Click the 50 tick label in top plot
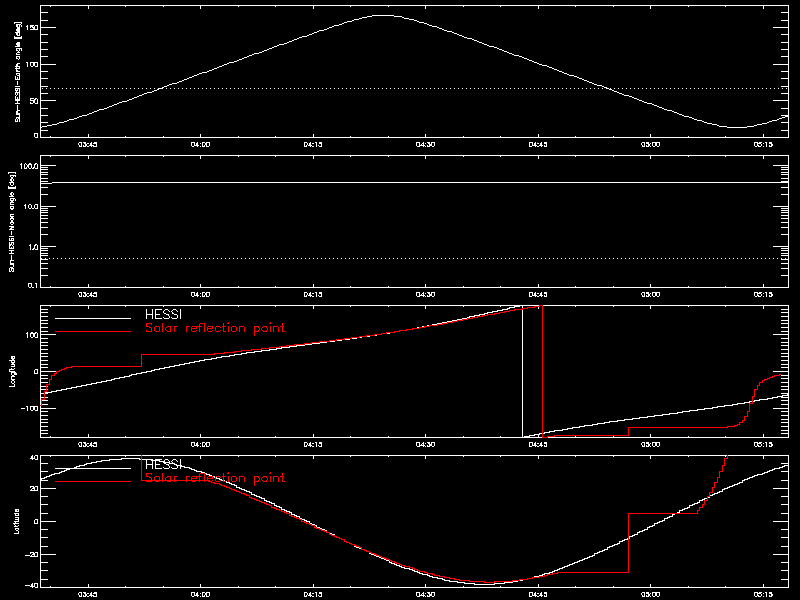This screenshot has width=800, height=600. 34,101
